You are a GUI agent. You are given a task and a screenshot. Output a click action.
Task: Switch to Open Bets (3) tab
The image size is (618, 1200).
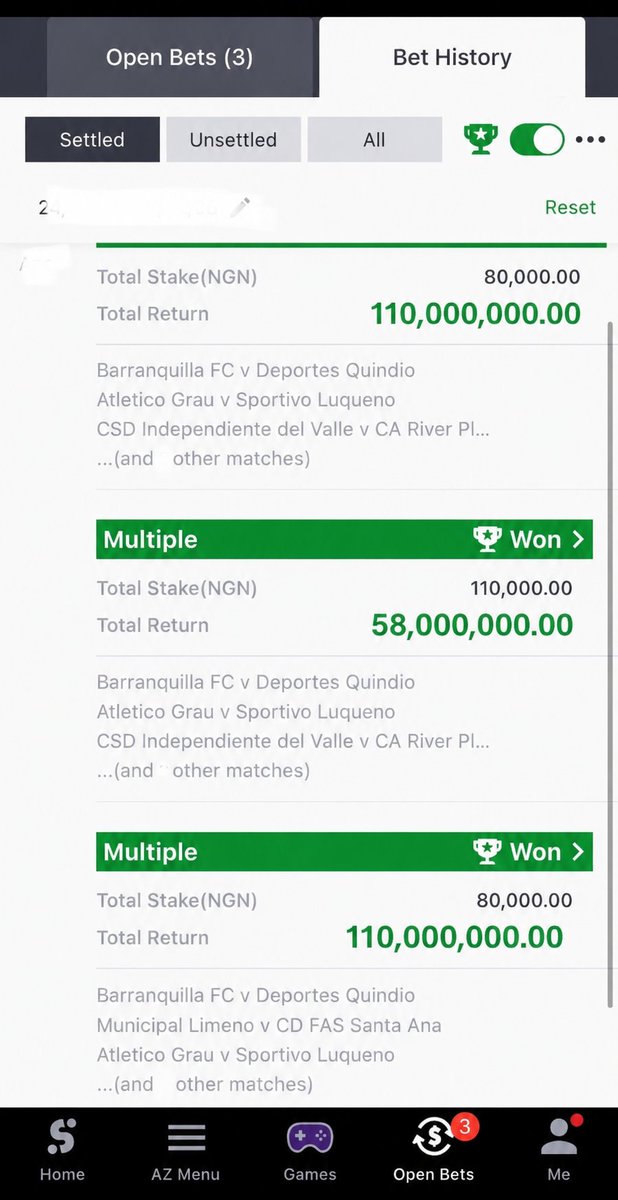(180, 57)
